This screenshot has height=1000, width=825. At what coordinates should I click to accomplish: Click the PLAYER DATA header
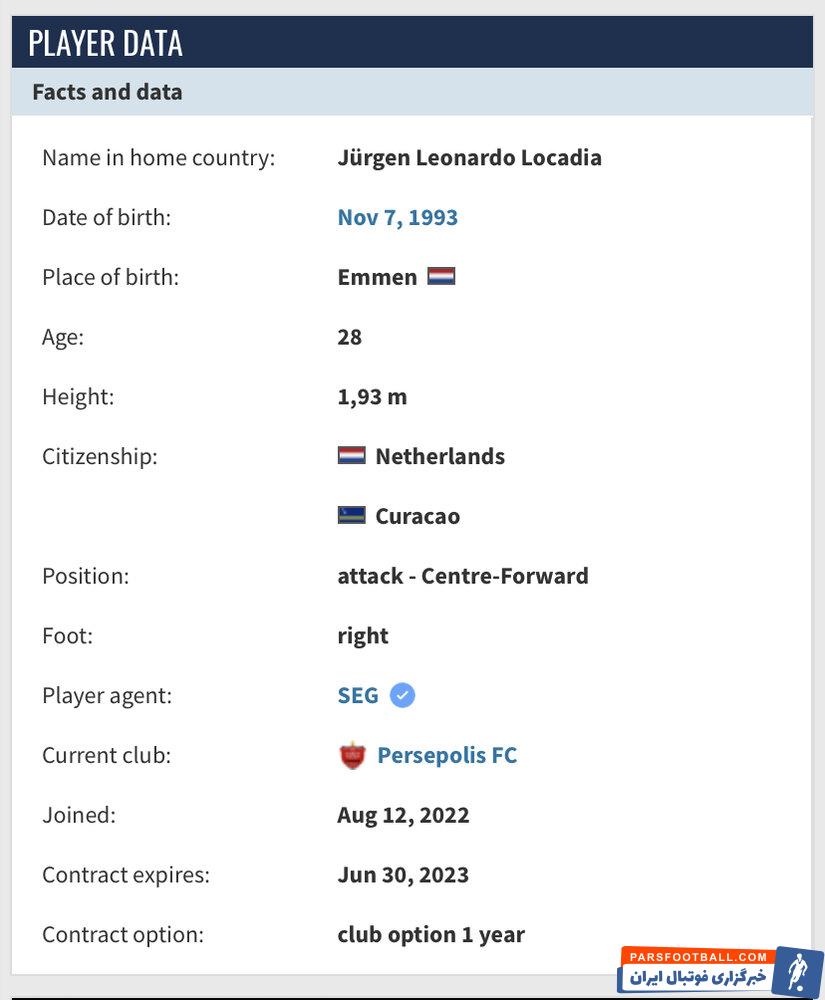point(105,43)
